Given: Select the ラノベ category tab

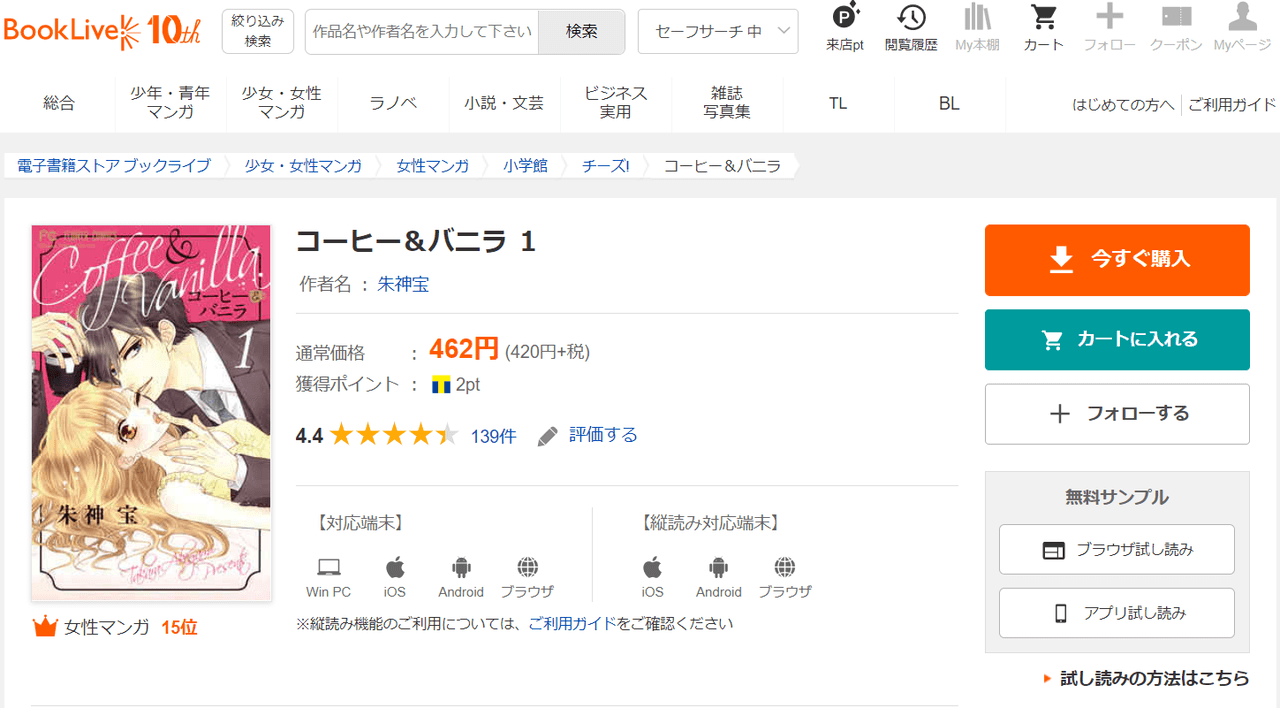Looking at the screenshot, I should [x=393, y=103].
